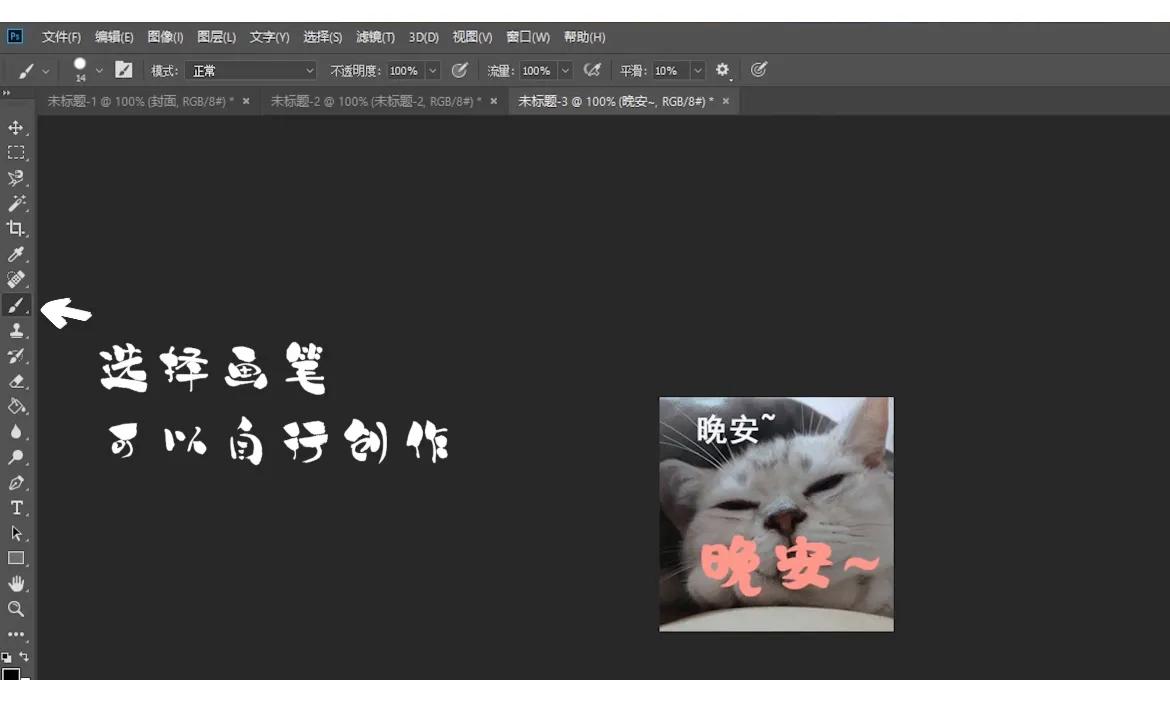Select the Move tool

click(15, 128)
